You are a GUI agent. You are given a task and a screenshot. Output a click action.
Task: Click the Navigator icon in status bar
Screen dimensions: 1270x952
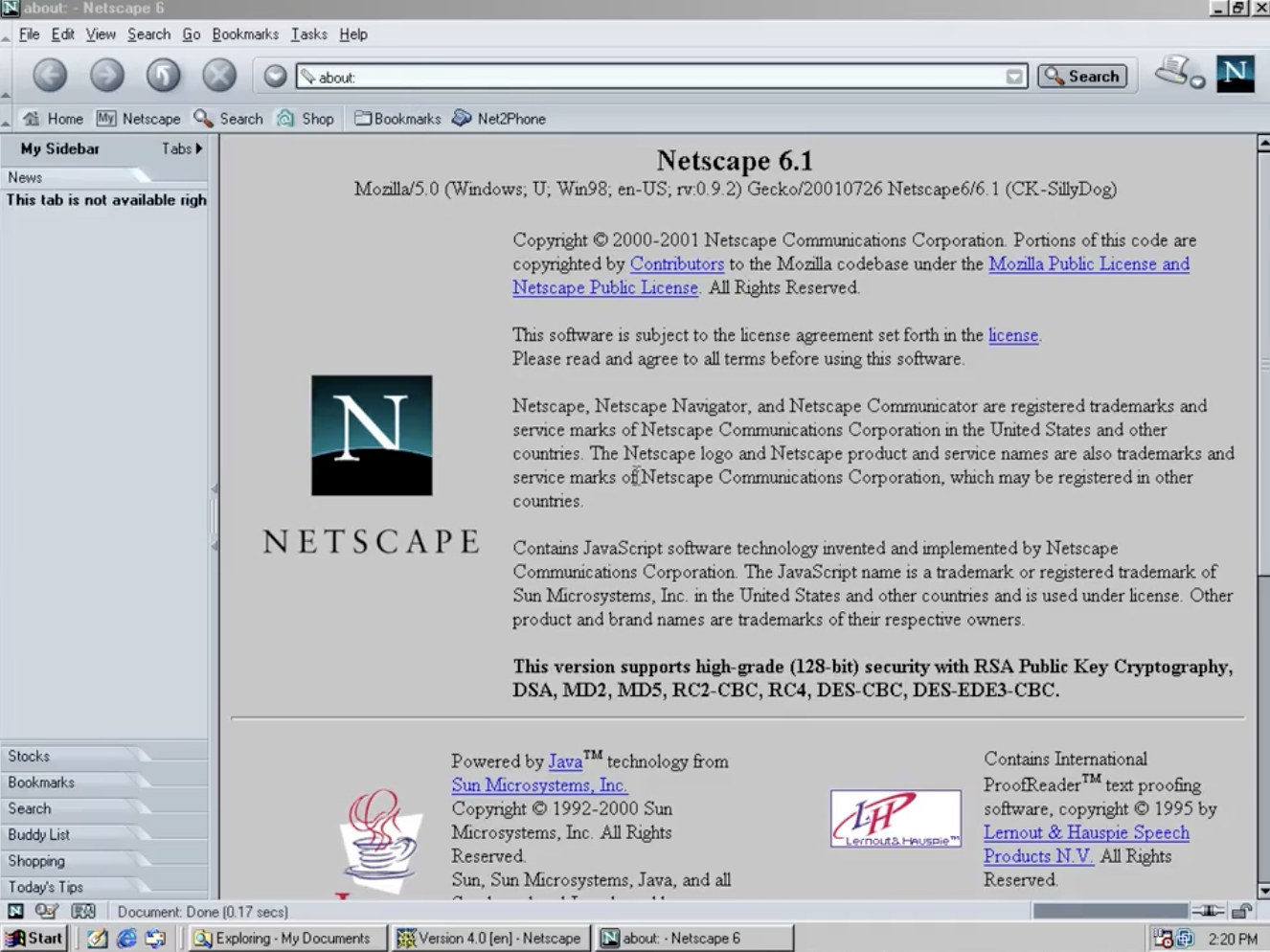(16, 912)
